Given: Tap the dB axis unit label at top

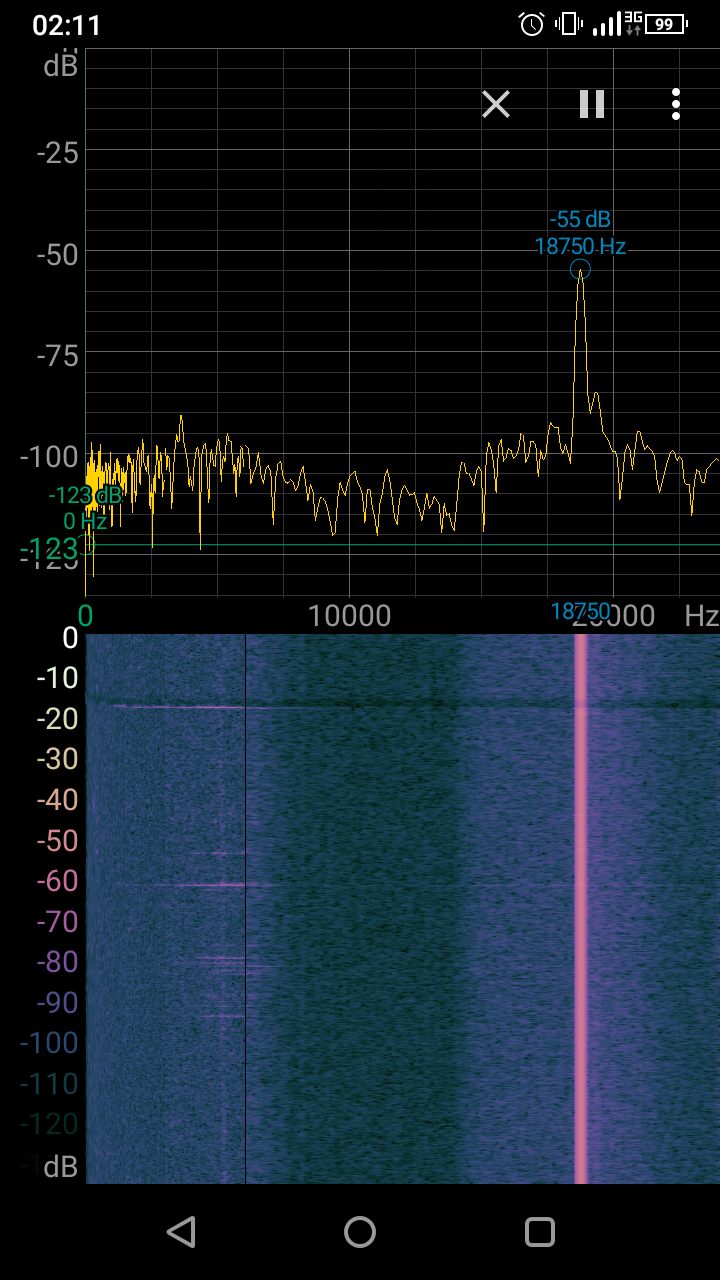Looking at the screenshot, I should pos(61,66).
